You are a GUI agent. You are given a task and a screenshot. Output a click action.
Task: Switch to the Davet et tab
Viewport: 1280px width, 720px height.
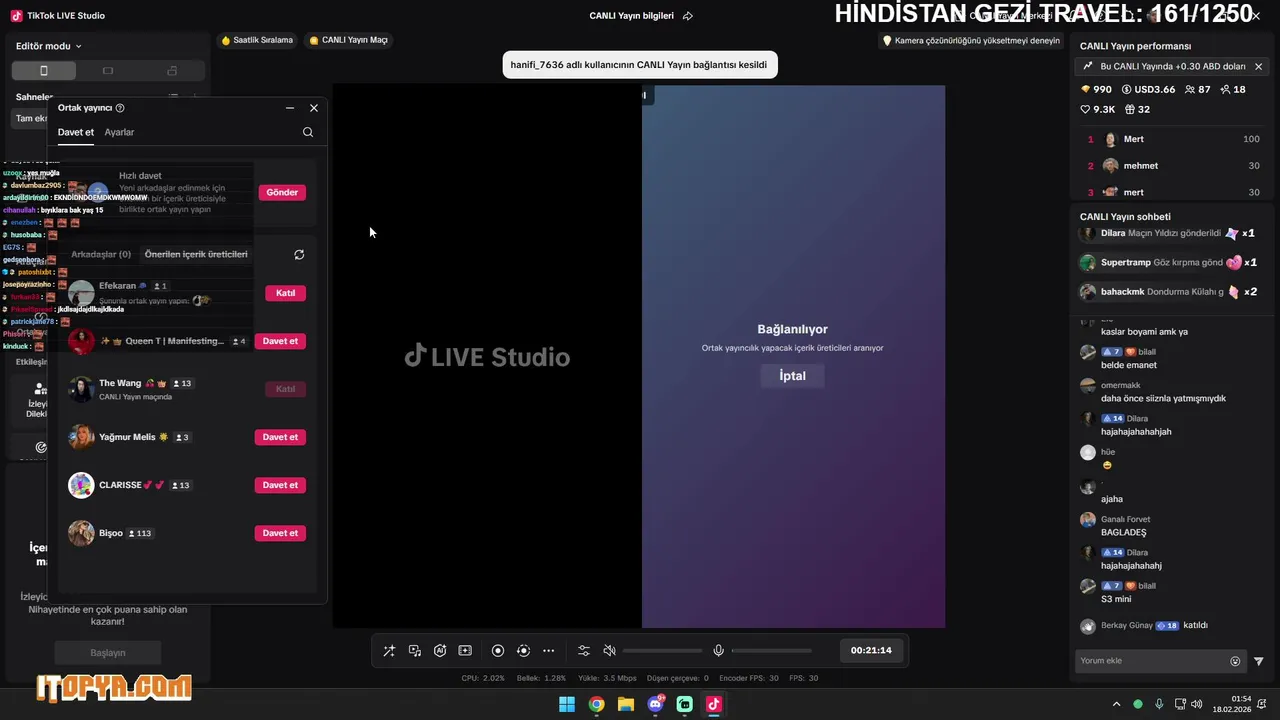click(x=76, y=132)
